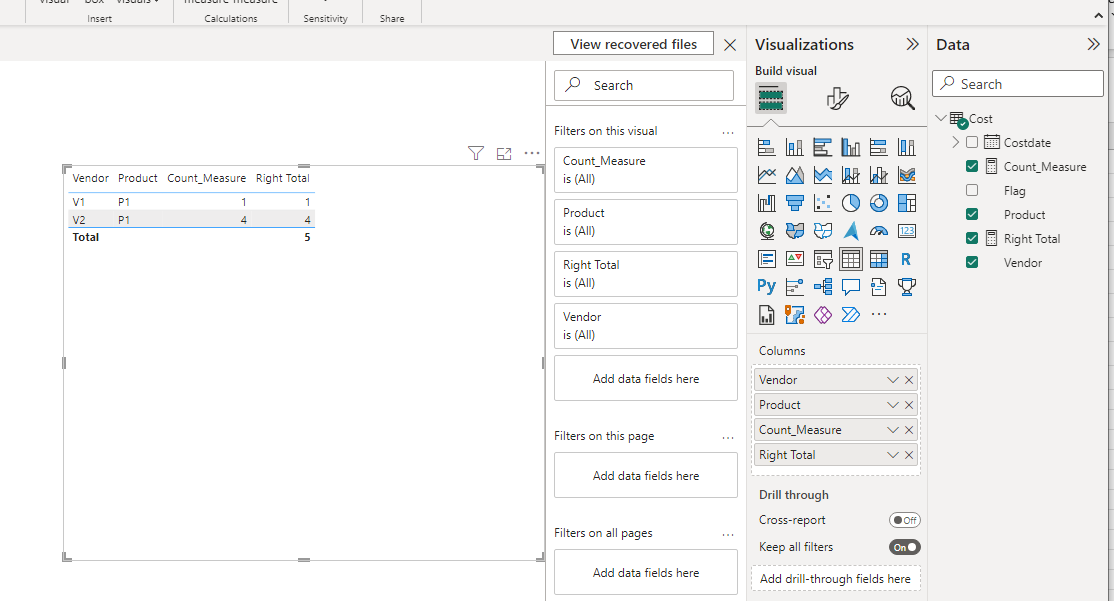Check the Costdate field checkbox

pos(972,142)
